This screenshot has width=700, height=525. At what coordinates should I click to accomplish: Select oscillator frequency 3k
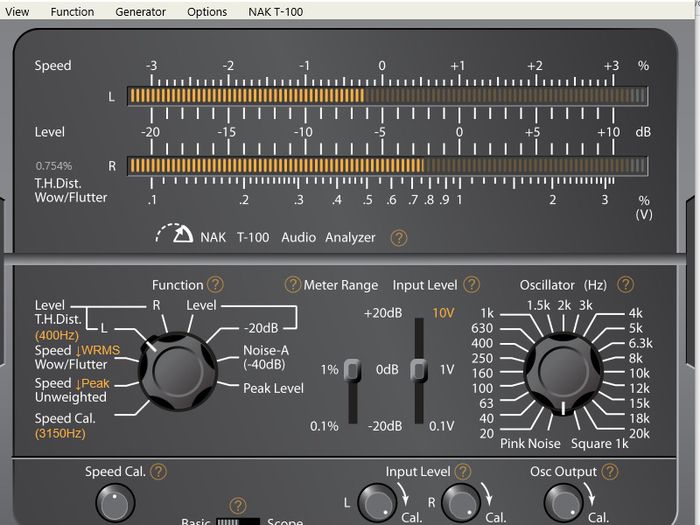pyautogui.click(x=586, y=305)
